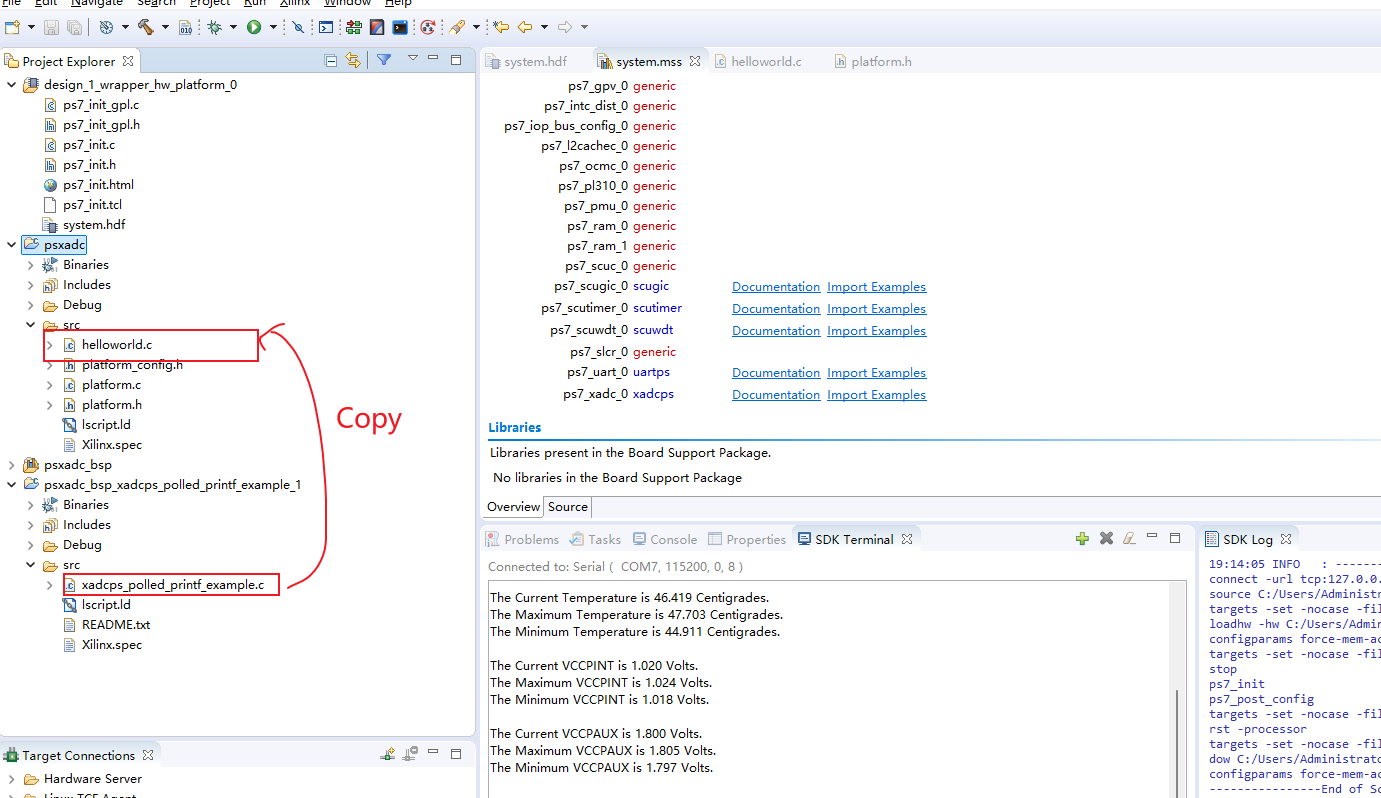Click Import Examples for ps7_xadc_0
The height and width of the screenshot is (798, 1381).
tap(876, 395)
